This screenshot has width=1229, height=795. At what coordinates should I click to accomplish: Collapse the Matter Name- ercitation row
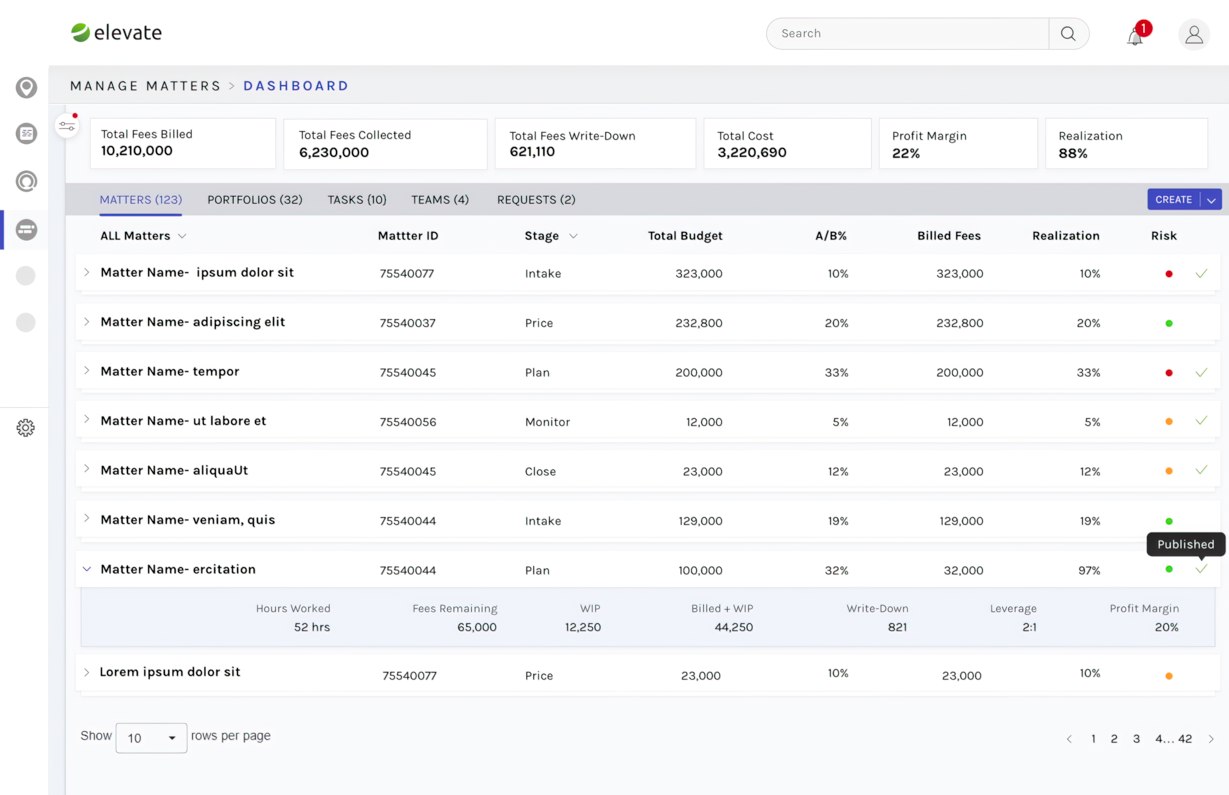87,569
